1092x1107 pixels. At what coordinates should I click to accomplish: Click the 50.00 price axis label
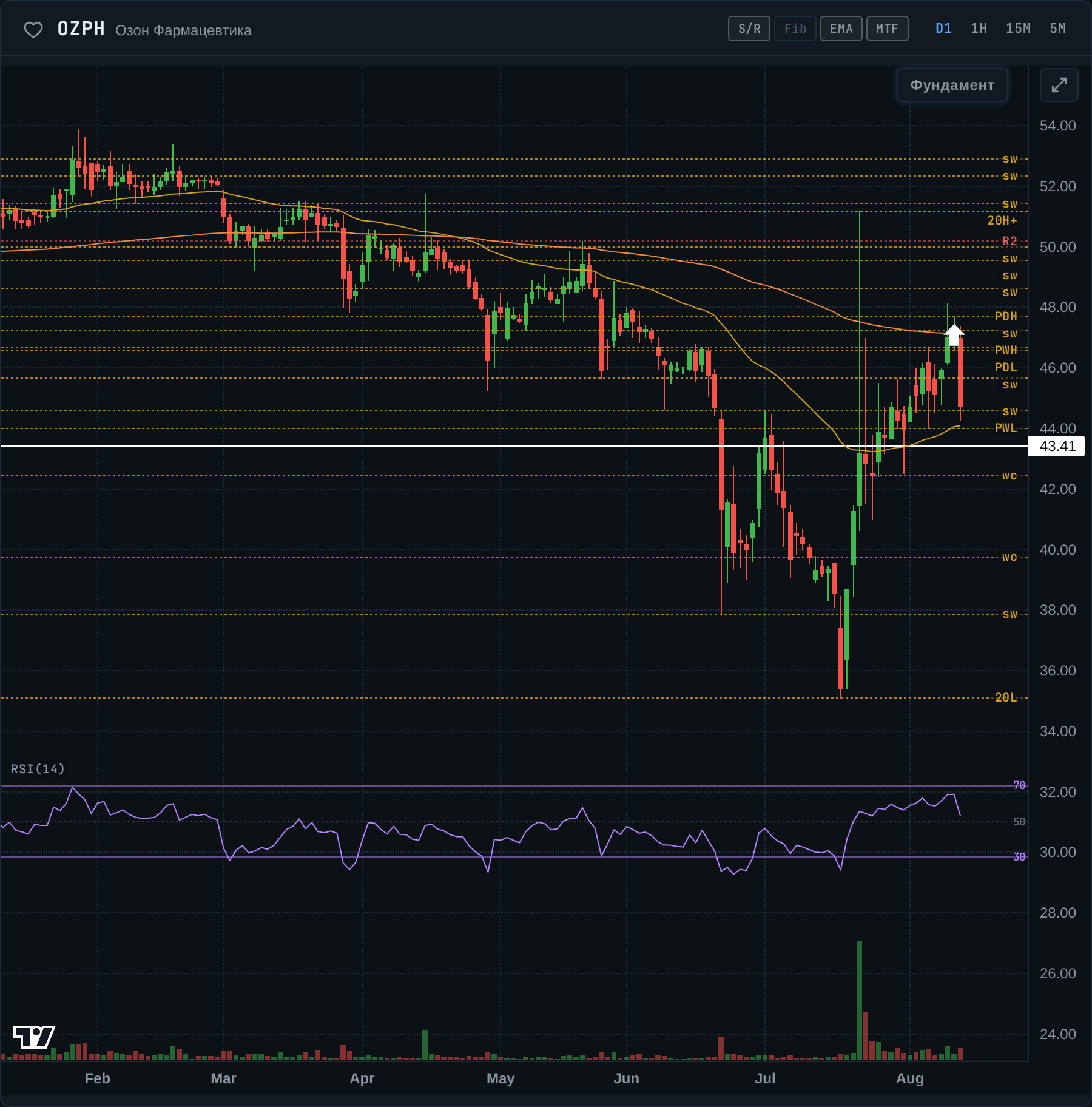(x=1057, y=247)
